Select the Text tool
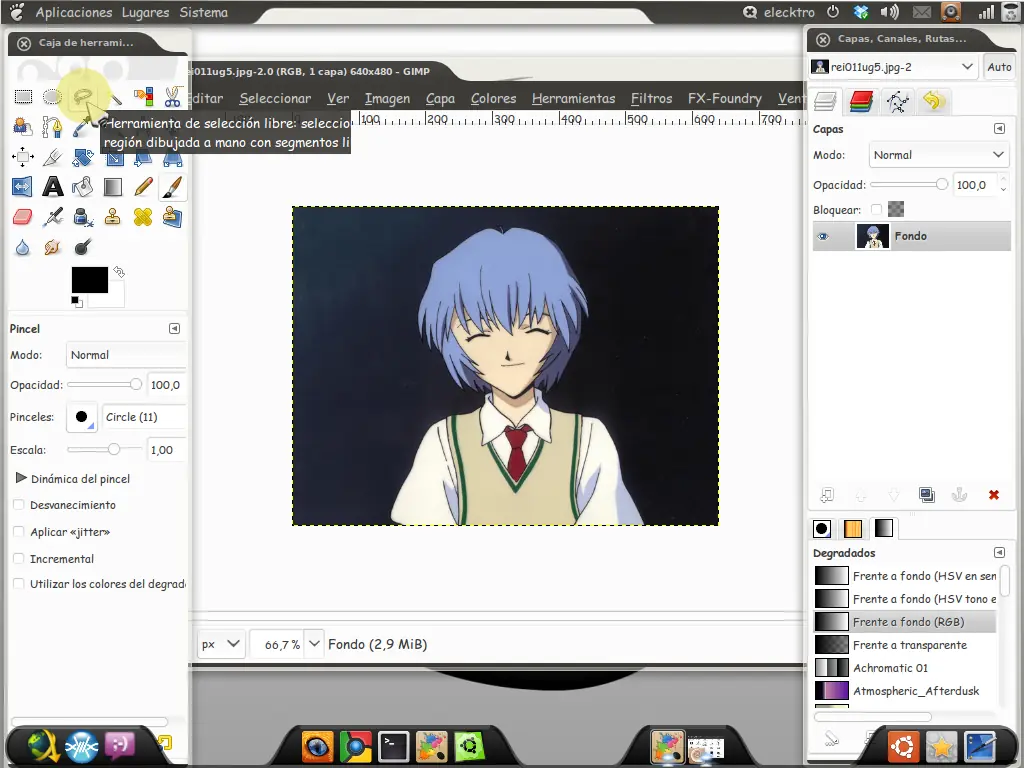The image size is (1024, 768). [52, 187]
